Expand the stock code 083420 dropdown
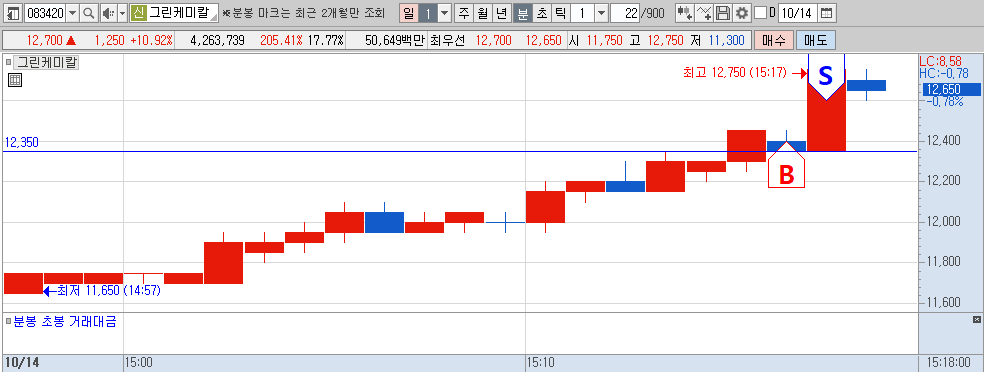This screenshot has width=984, height=372. (x=72, y=13)
